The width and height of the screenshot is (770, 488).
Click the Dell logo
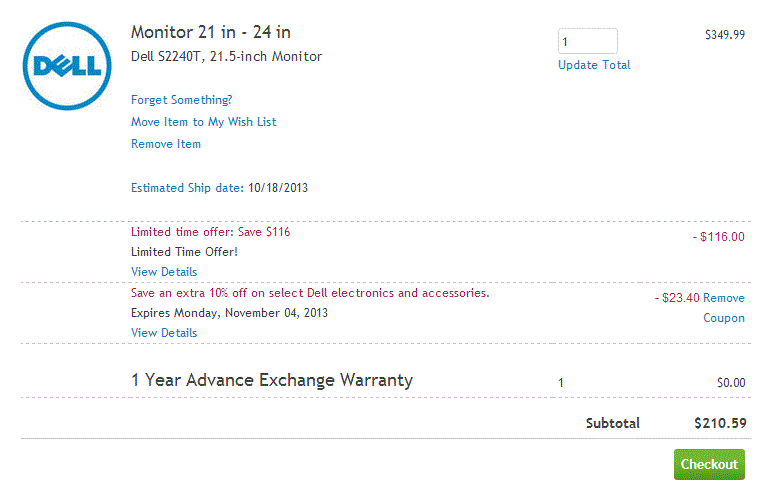coord(66,66)
